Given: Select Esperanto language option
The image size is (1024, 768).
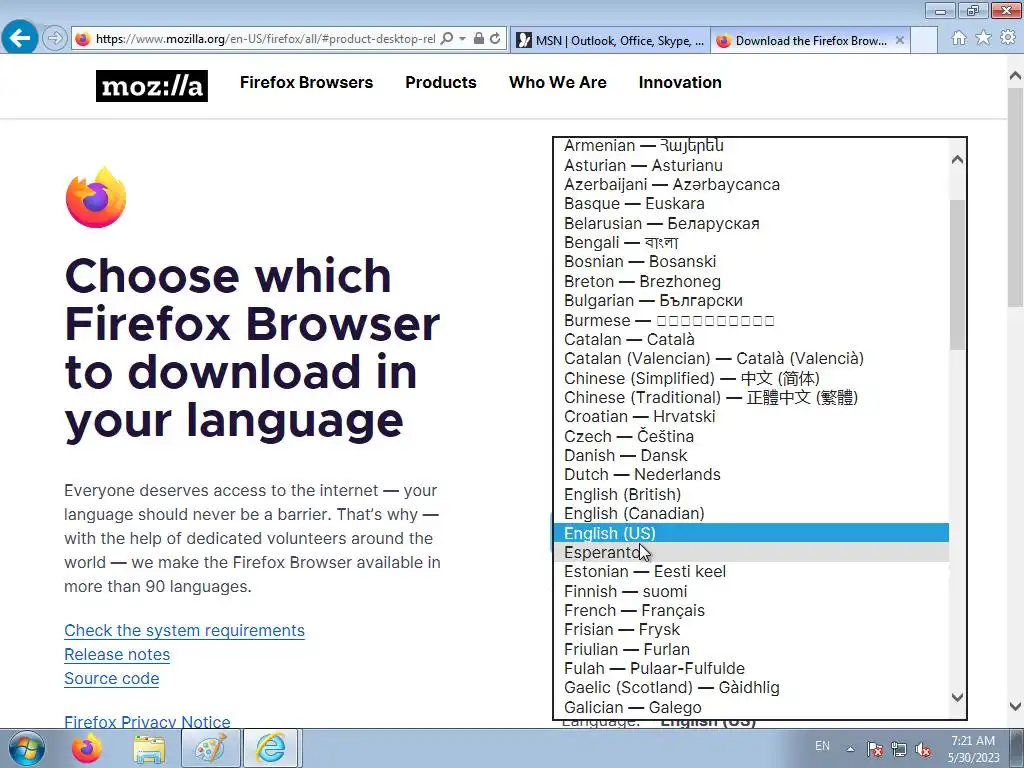Looking at the screenshot, I should tap(751, 552).
